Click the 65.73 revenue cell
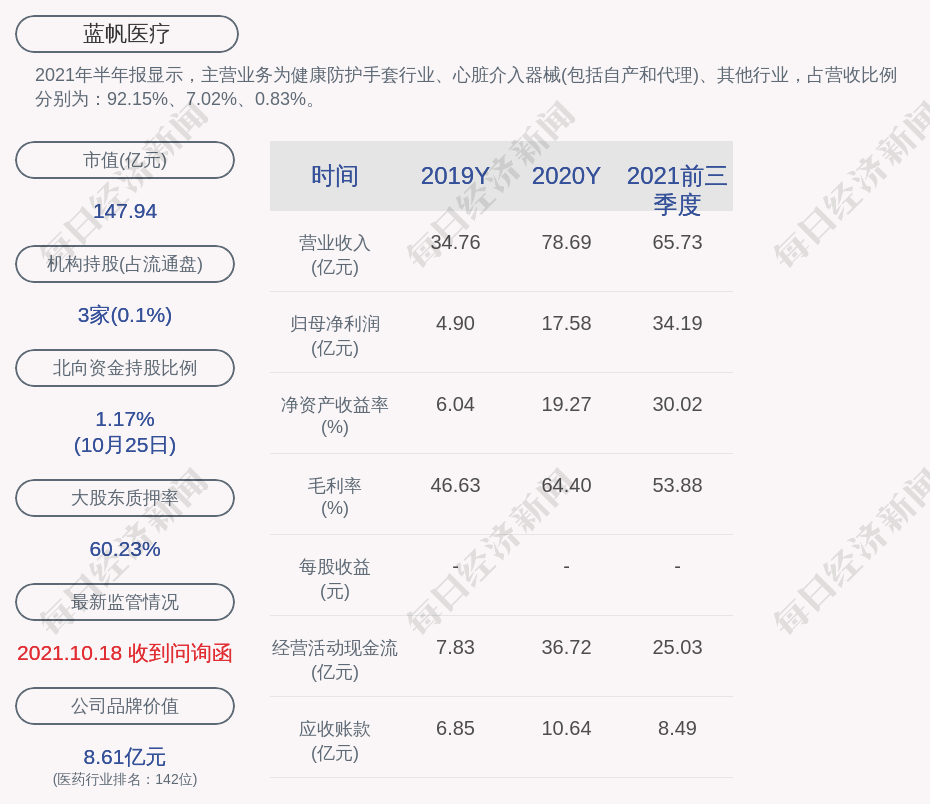Image resolution: width=930 pixels, height=804 pixels. coord(677,243)
